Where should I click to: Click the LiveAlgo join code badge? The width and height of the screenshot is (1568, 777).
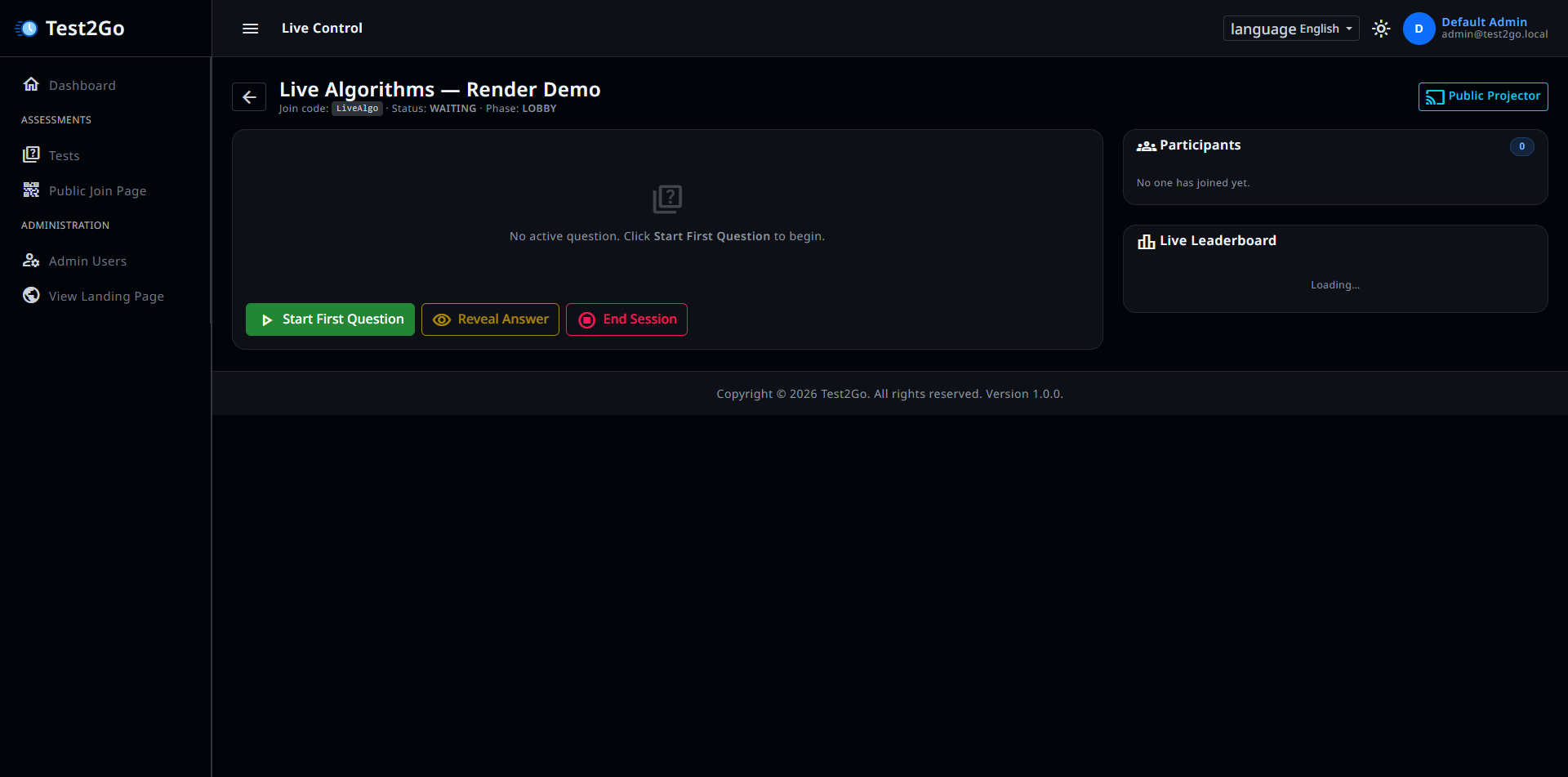coord(357,109)
